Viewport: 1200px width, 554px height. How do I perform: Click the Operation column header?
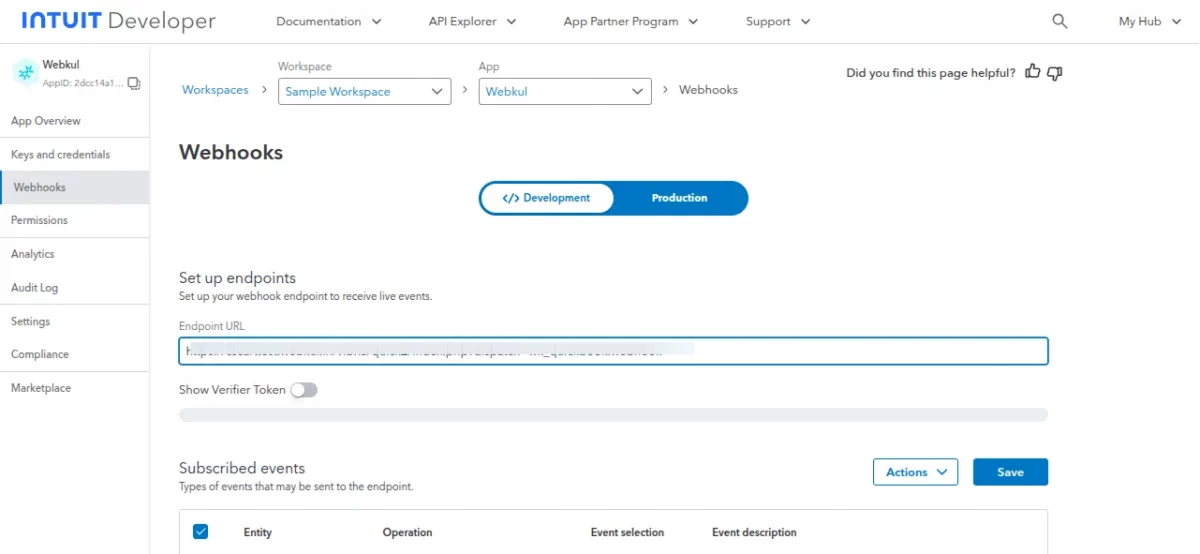click(x=407, y=532)
